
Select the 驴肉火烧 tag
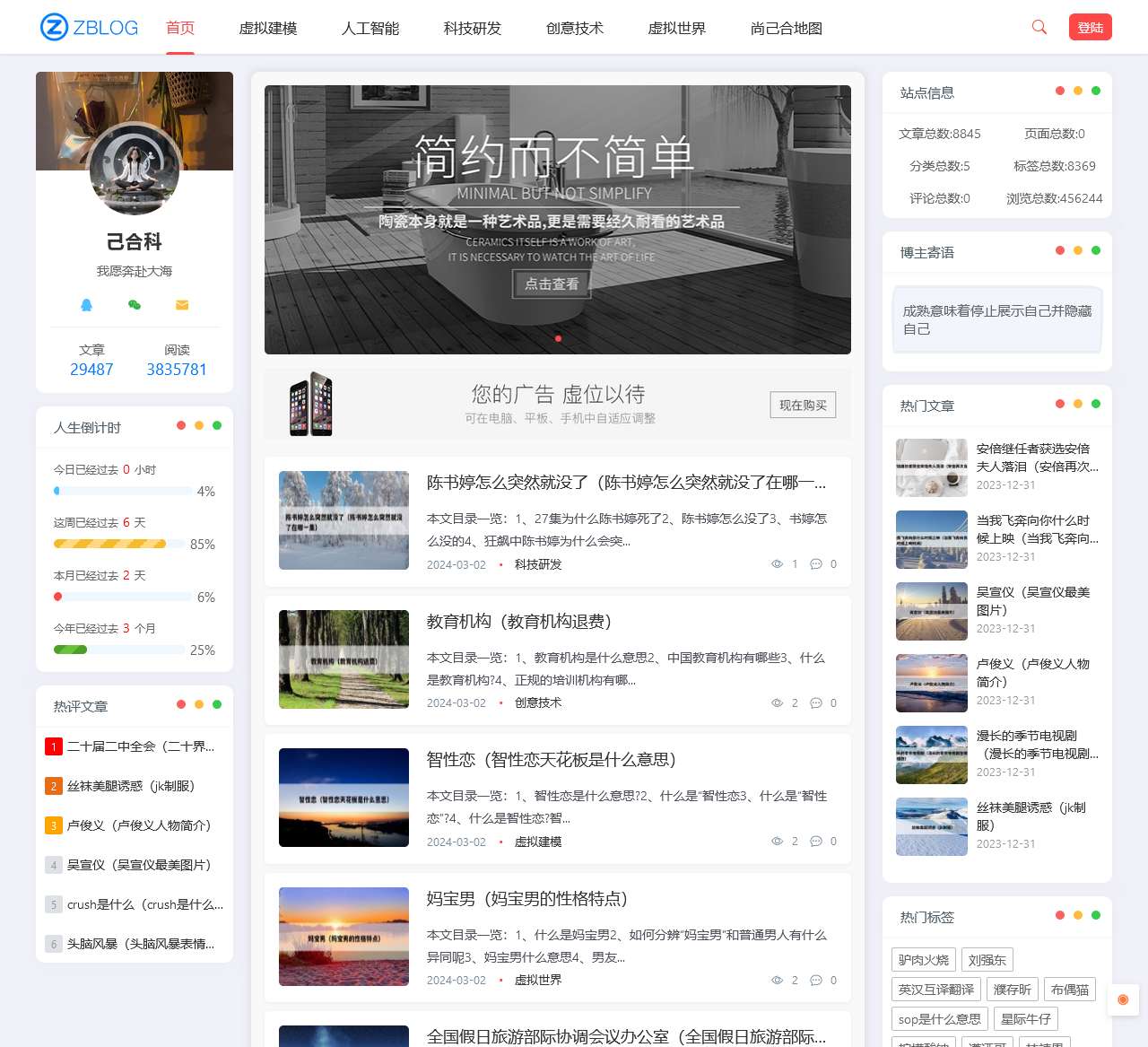[924, 960]
